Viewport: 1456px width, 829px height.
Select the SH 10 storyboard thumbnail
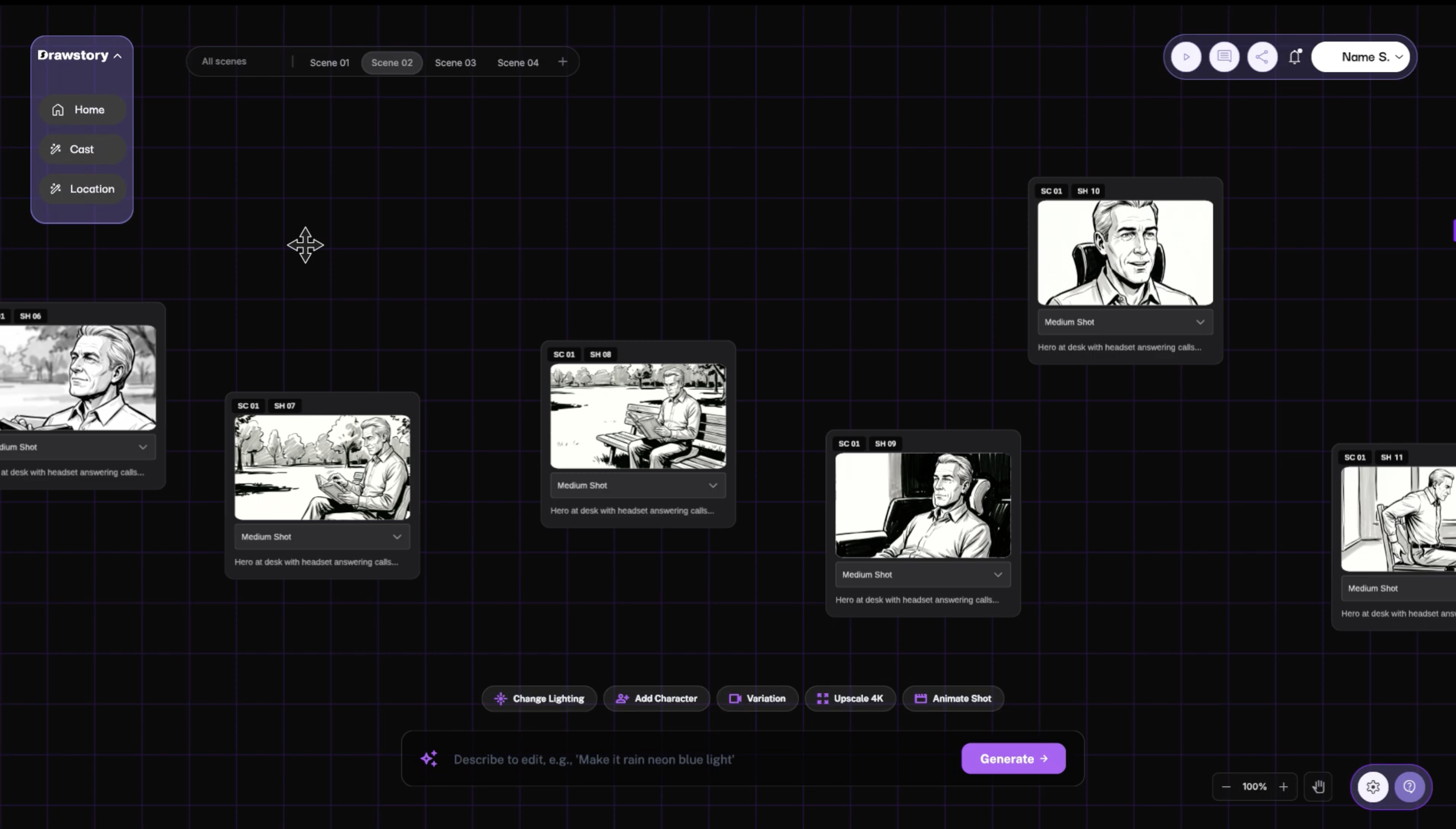[x=1125, y=253]
